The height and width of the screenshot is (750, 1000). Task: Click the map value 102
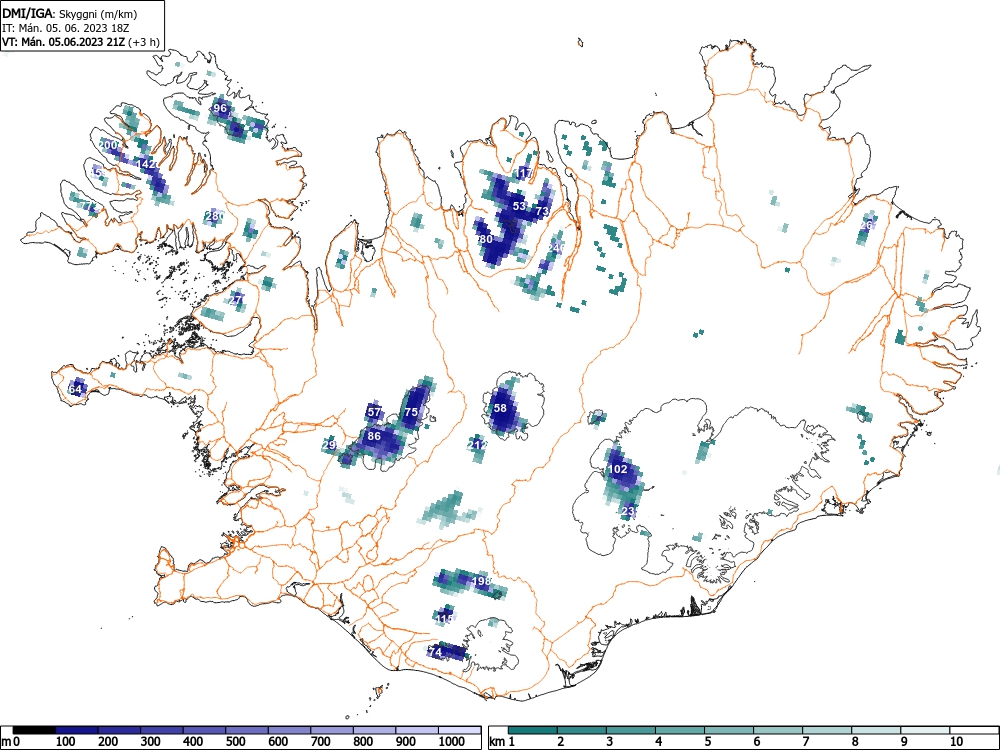pyautogui.click(x=617, y=469)
